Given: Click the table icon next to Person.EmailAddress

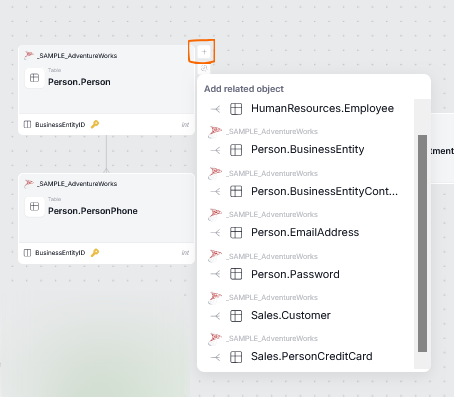Looking at the screenshot, I should 236,232.
